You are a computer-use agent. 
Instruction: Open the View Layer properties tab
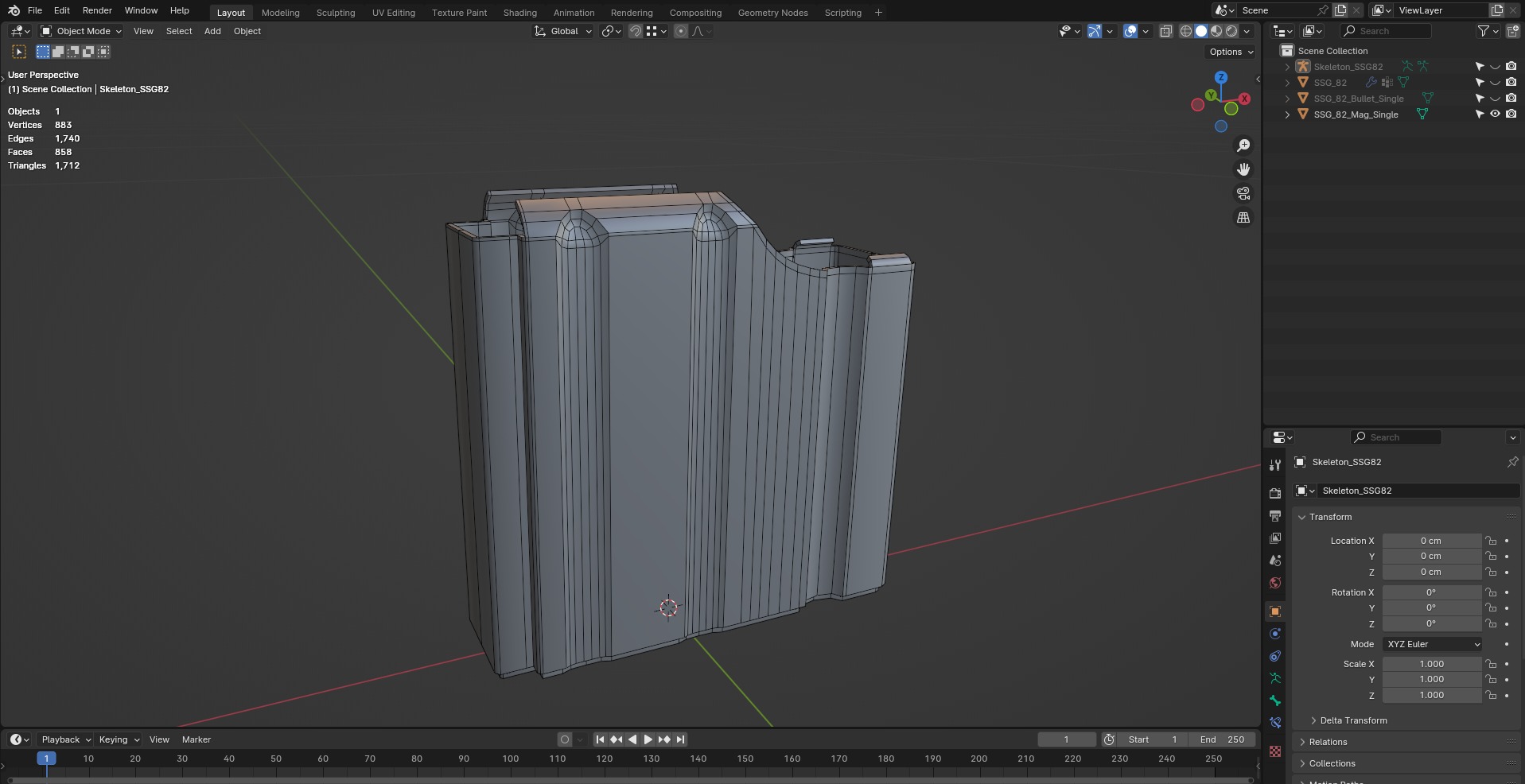[1275, 538]
